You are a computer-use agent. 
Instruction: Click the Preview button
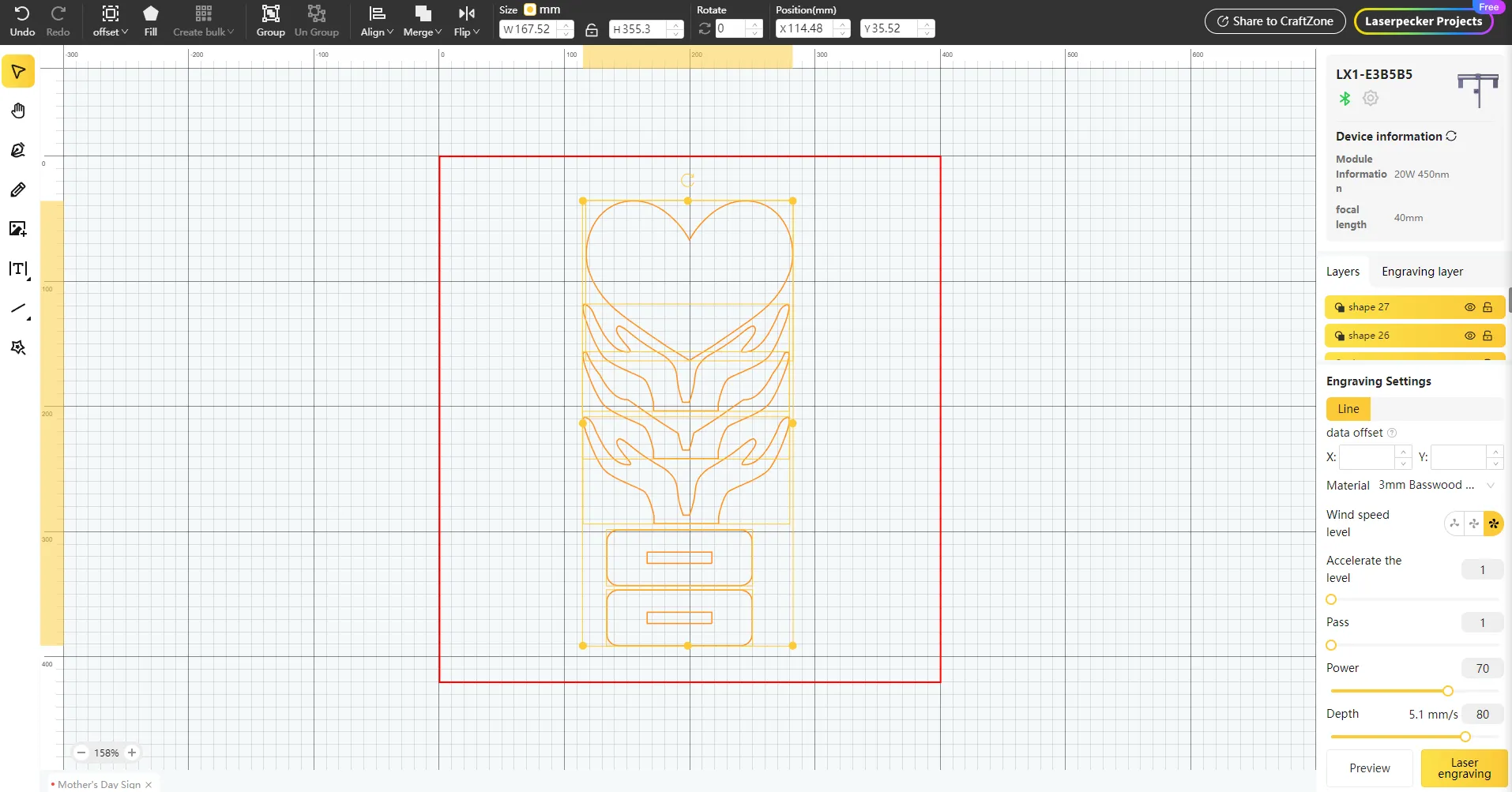[1369, 768]
